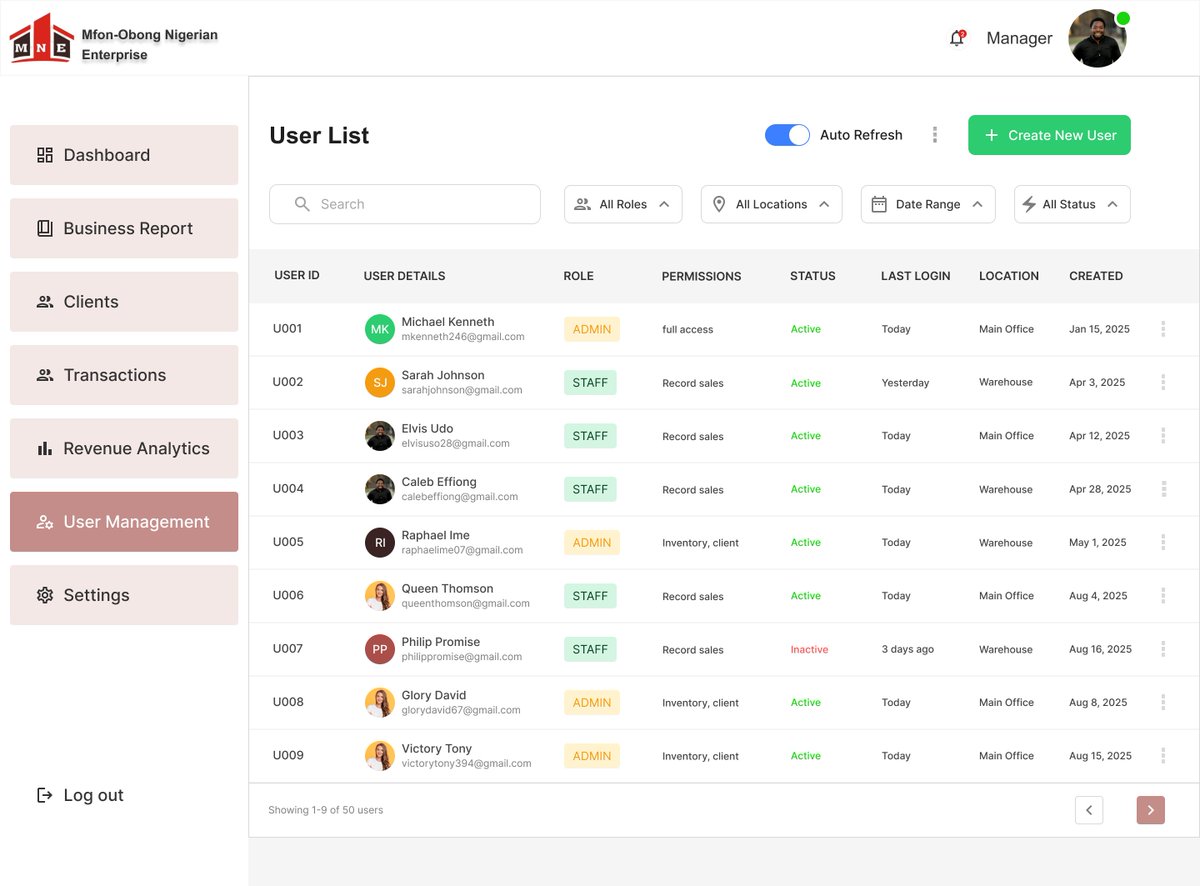Viewport: 1200px width, 886px height.
Task: Click the ADMIN badge for Michael Kenneth
Action: (x=592, y=329)
